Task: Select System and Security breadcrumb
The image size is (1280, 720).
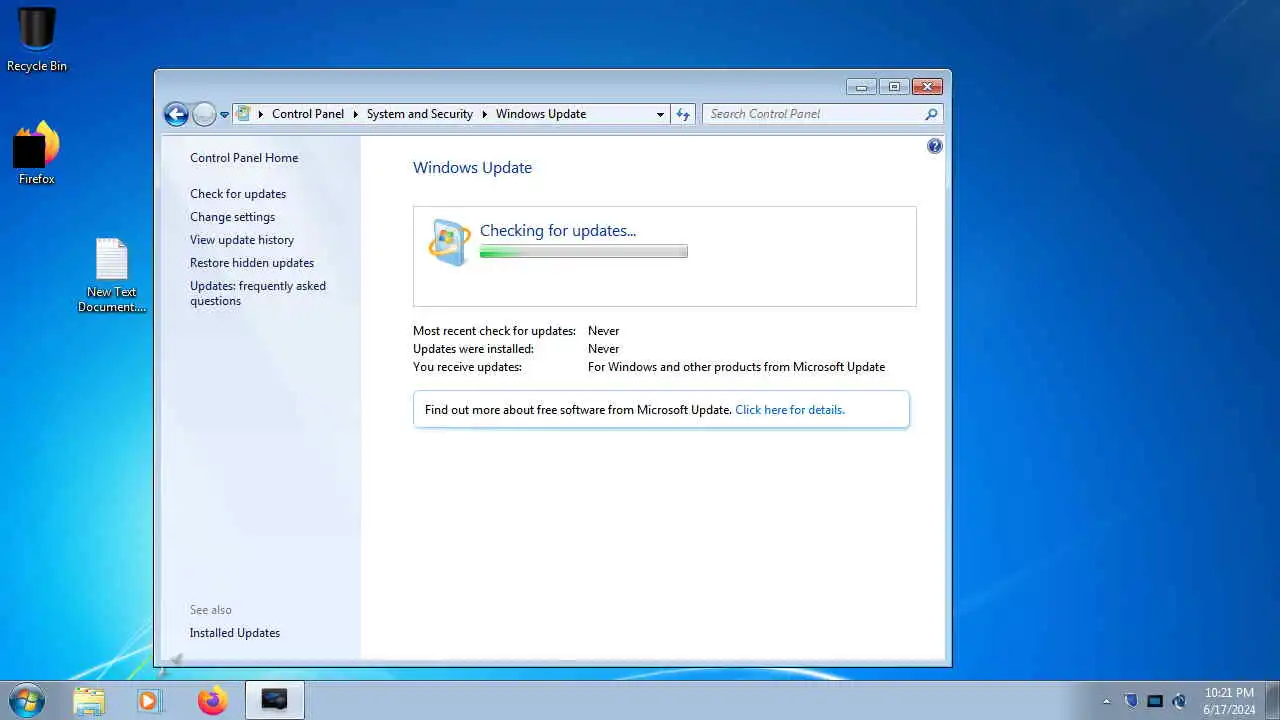Action: coord(420,114)
